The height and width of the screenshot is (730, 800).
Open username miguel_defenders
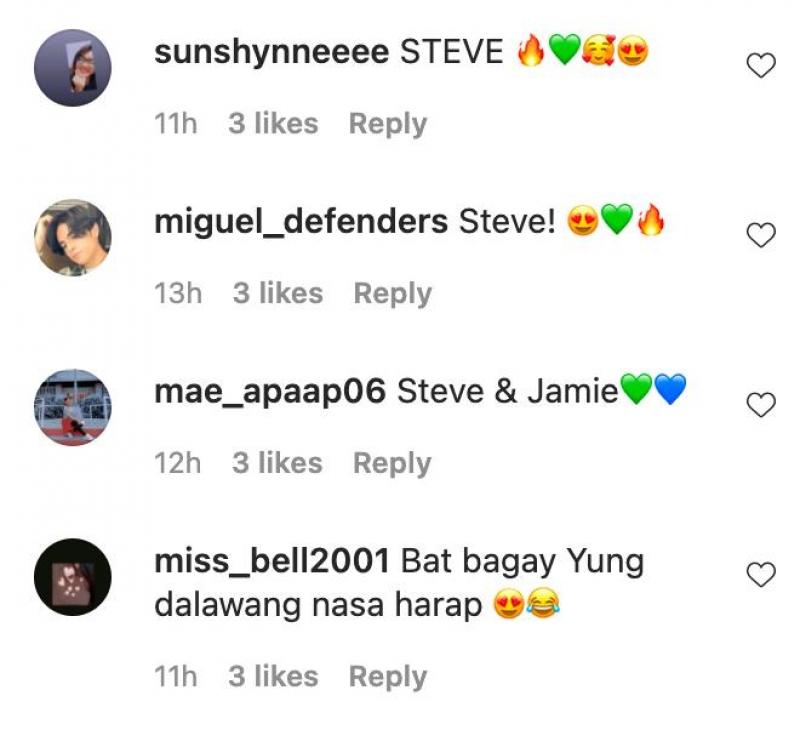[301, 222]
